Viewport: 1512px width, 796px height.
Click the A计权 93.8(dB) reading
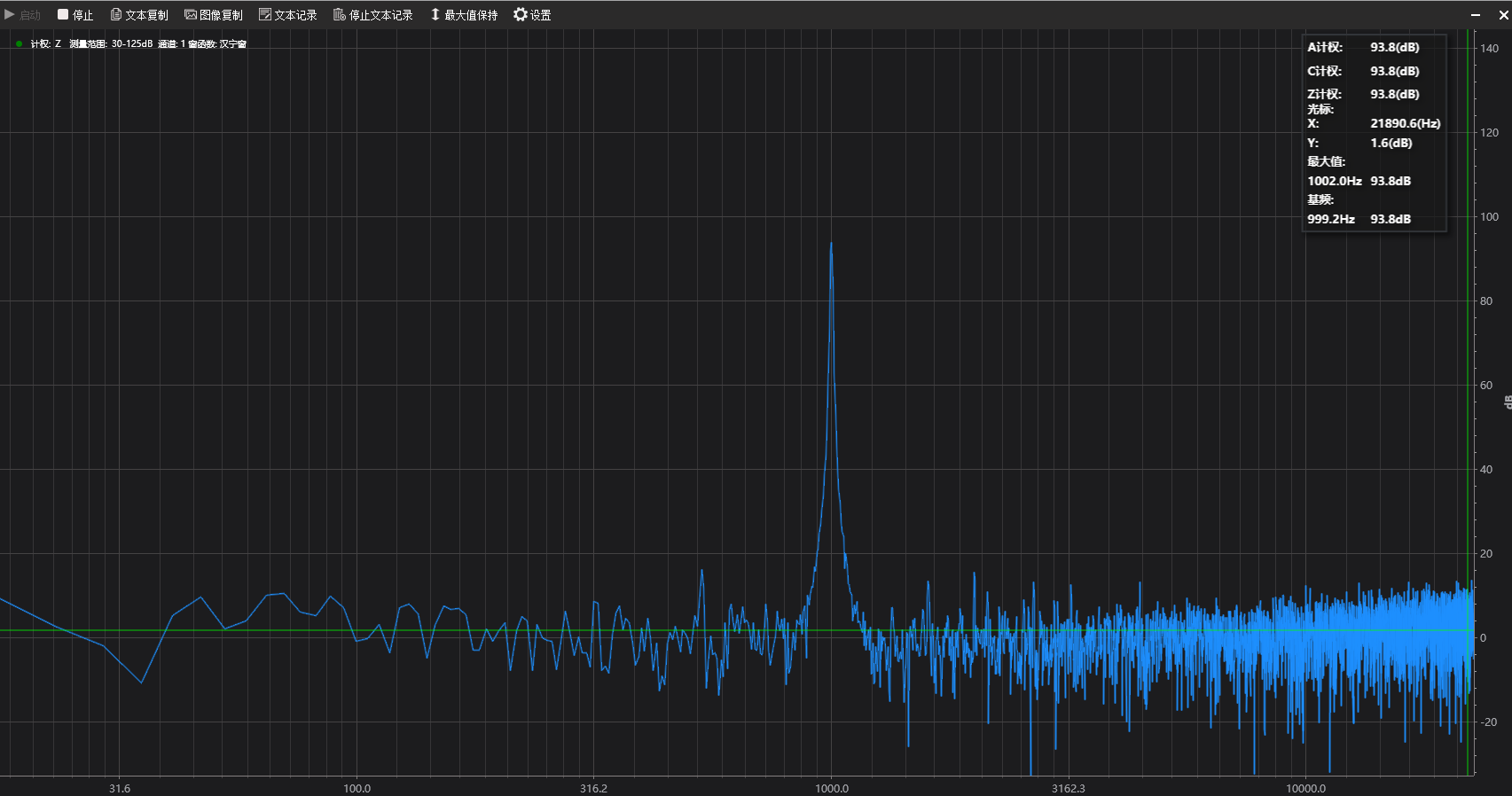click(1394, 48)
